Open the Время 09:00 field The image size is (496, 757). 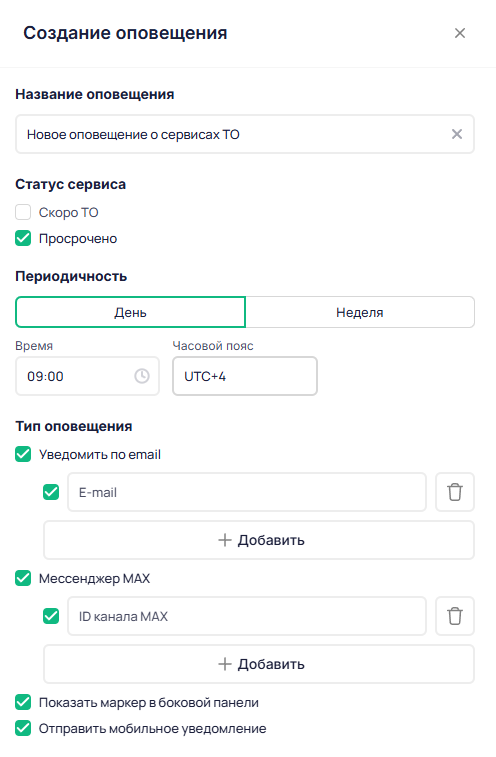click(87, 376)
